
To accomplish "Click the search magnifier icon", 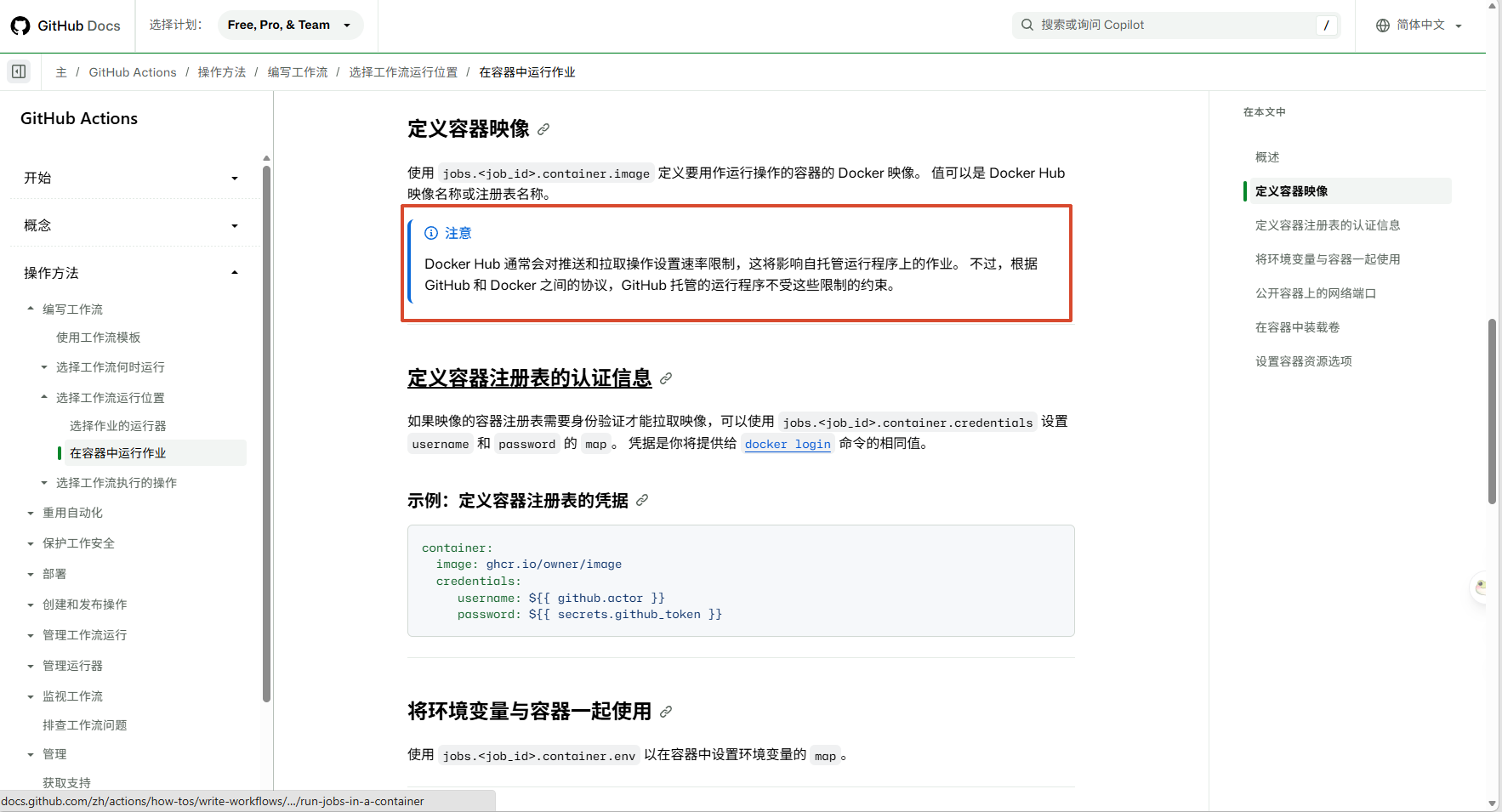I will click(x=1027, y=25).
